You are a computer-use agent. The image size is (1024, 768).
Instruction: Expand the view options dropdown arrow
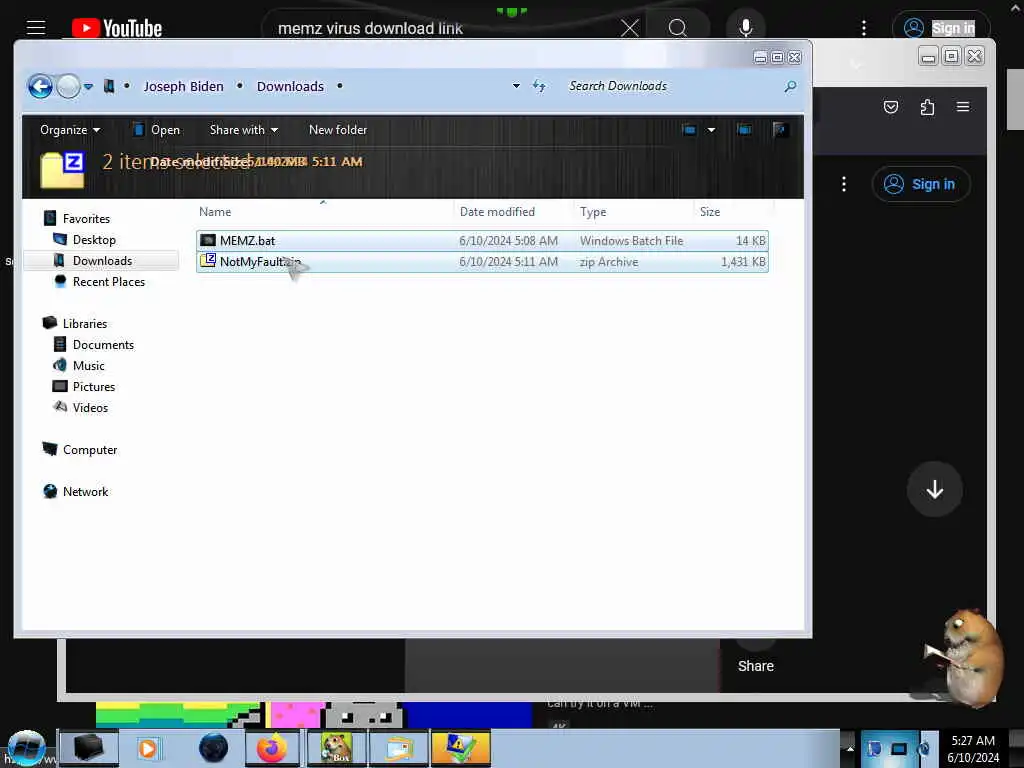711,130
